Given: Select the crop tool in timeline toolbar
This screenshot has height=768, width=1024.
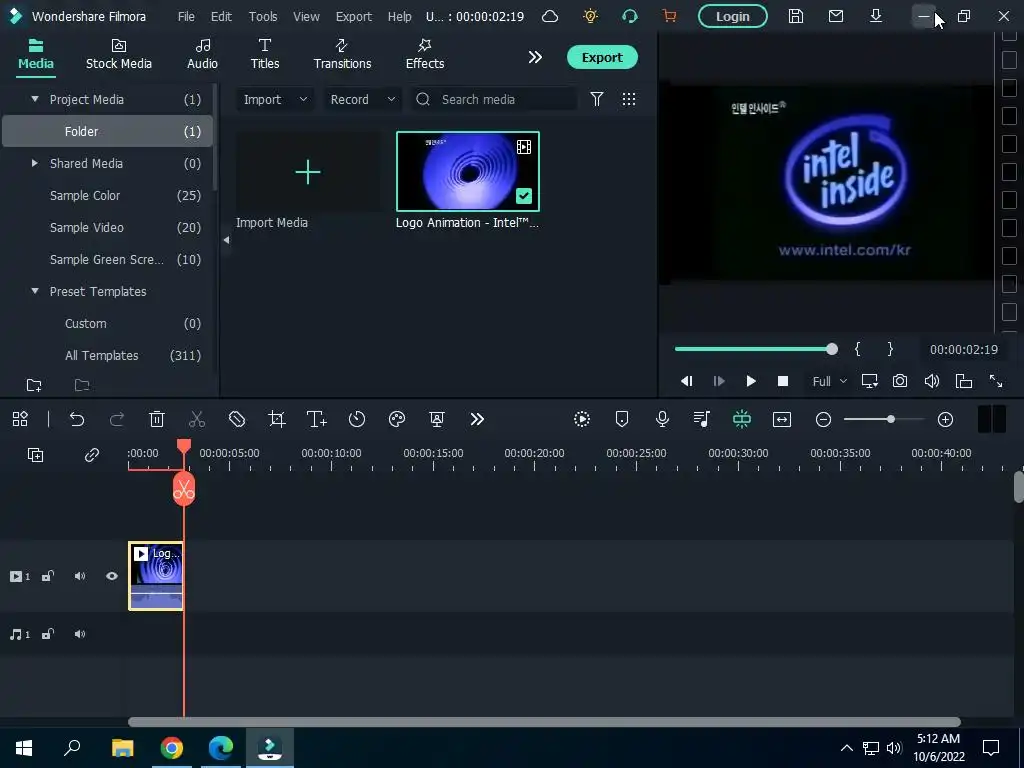Looking at the screenshot, I should [277, 419].
